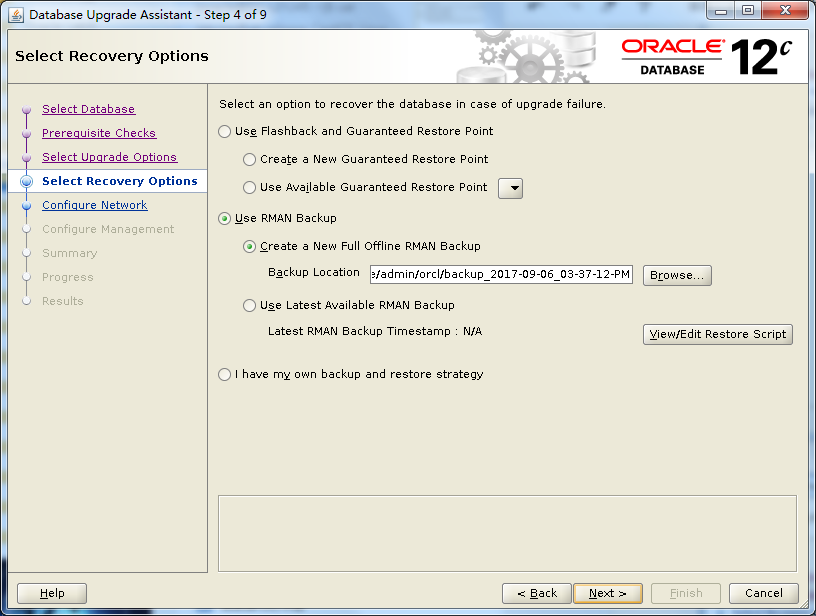This screenshot has width=816, height=616.
Task: Open Select Upgrade Options step
Action: pos(109,157)
